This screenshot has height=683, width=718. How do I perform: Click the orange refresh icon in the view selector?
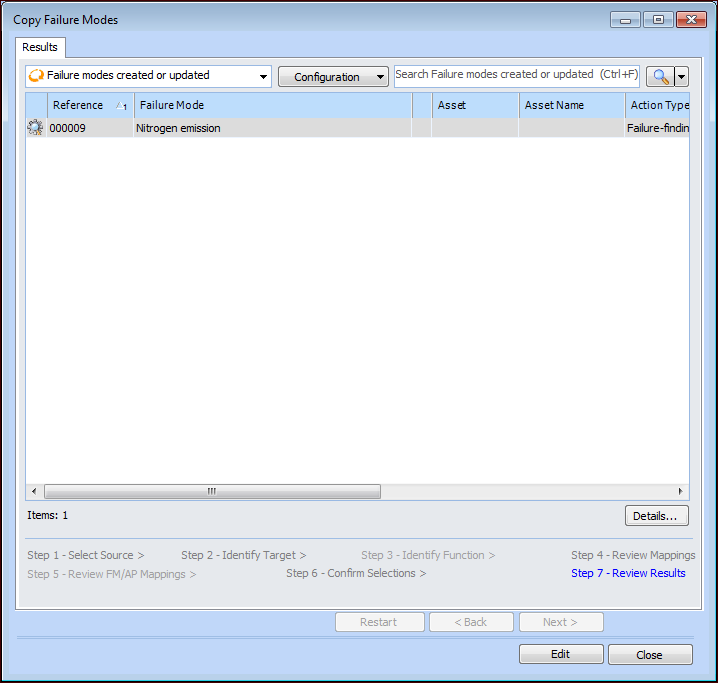36,76
